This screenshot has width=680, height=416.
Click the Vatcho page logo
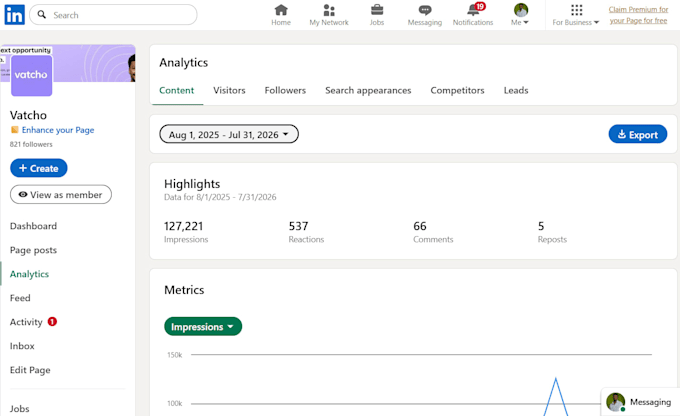(x=31, y=75)
